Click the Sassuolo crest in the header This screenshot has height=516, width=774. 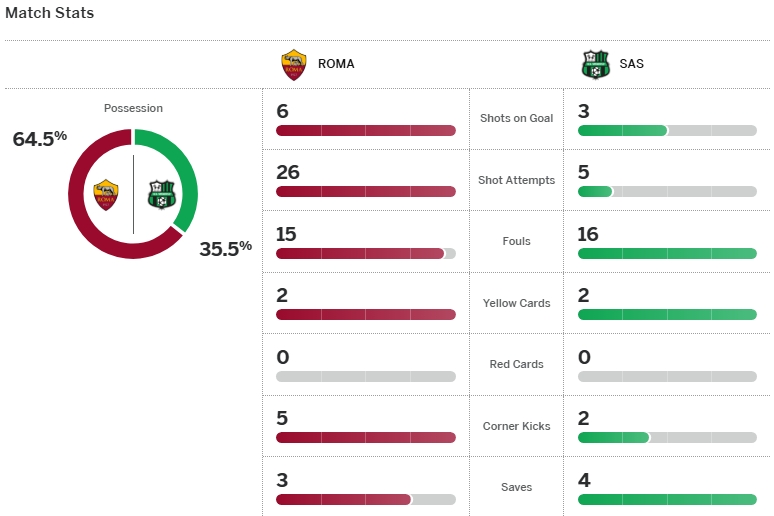(596, 64)
